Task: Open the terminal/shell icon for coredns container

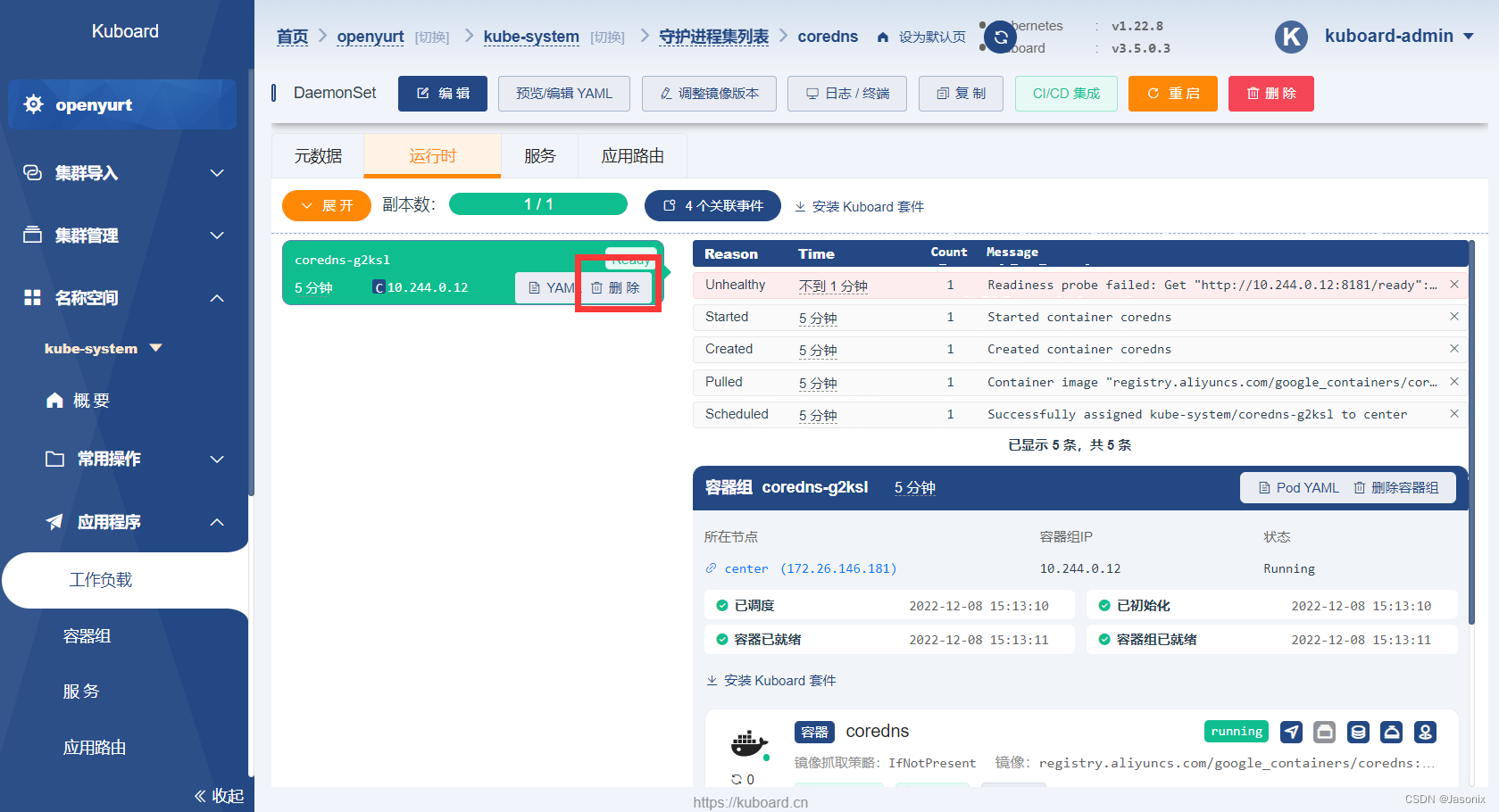Action: pyautogui.click(x=1291, y=731)
